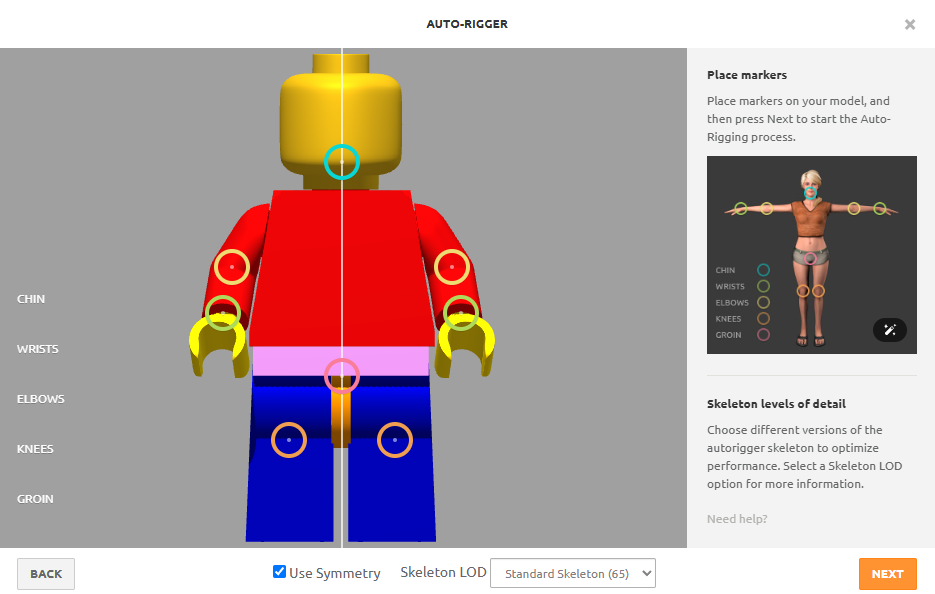Open the Skeleton LOD dropdown

572,573
